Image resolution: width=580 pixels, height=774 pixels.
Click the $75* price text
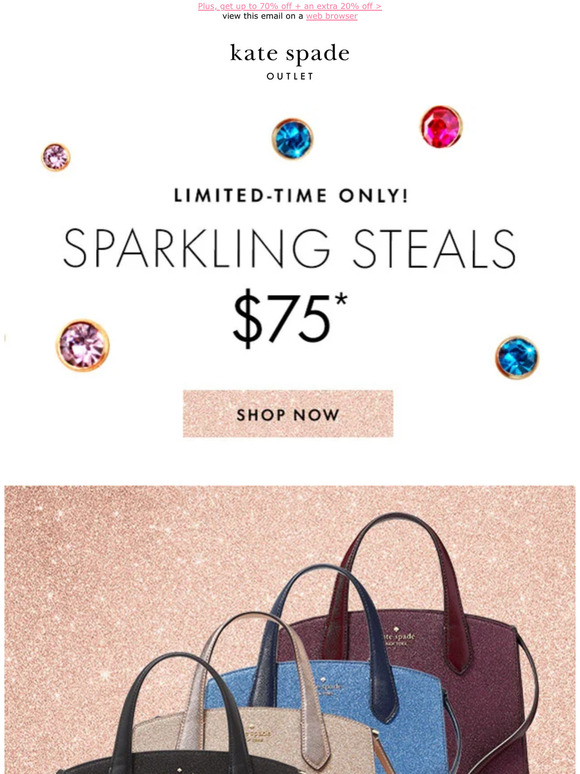point(290,318)
